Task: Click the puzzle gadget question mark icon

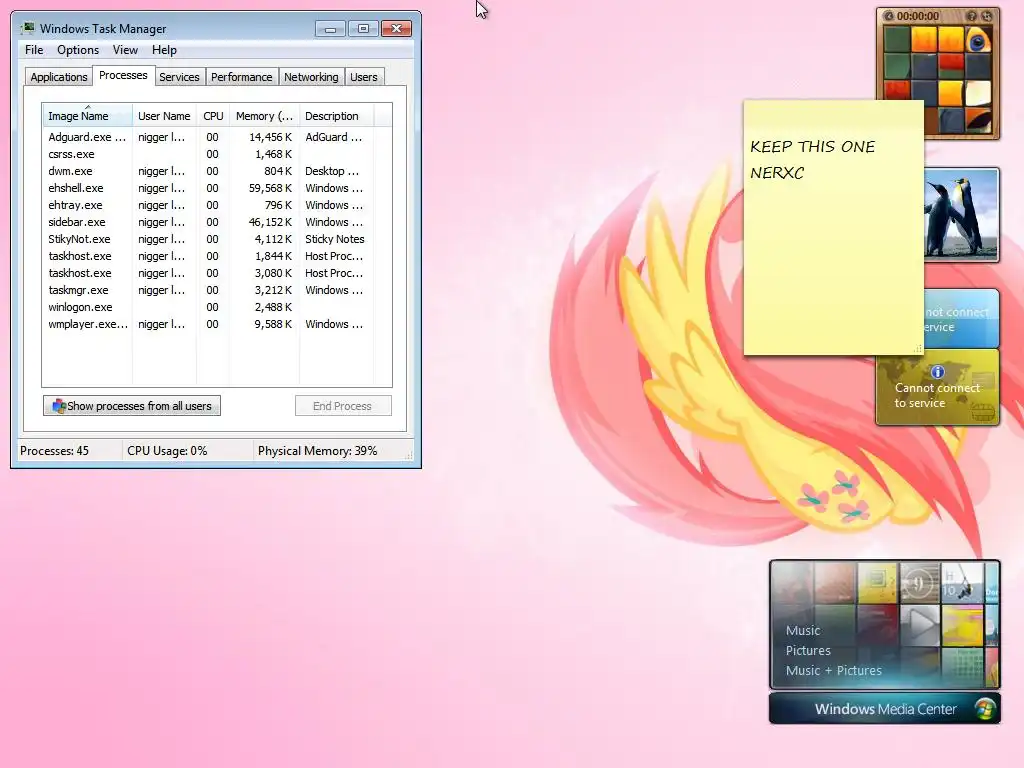Action: coord(972,16)
